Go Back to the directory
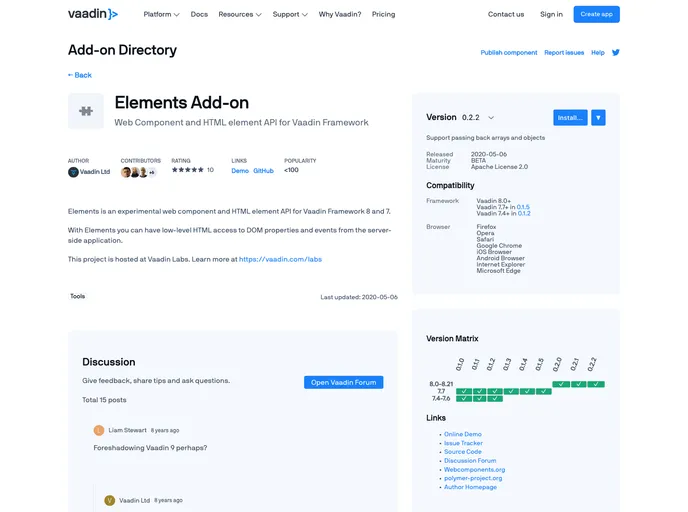This screenshot has height=512, width=688. point(80,75)
